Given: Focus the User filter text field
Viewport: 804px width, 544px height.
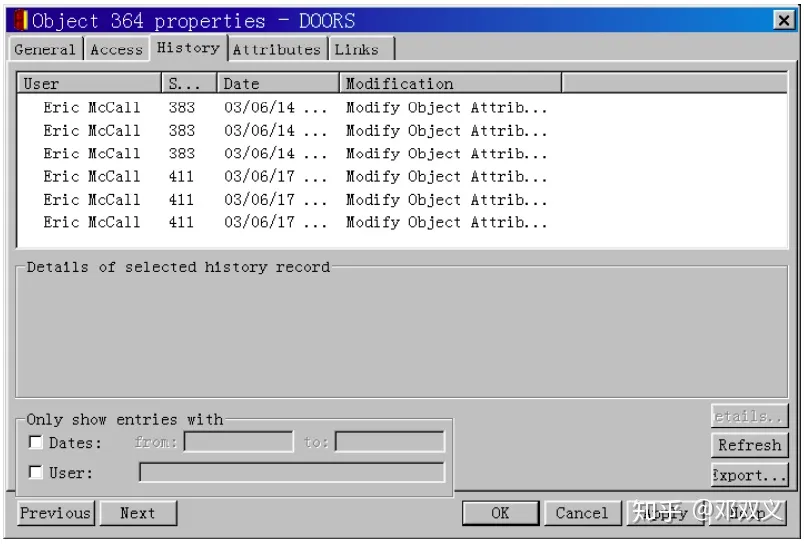Looking at the screenshot, I should tap(291, 472).
